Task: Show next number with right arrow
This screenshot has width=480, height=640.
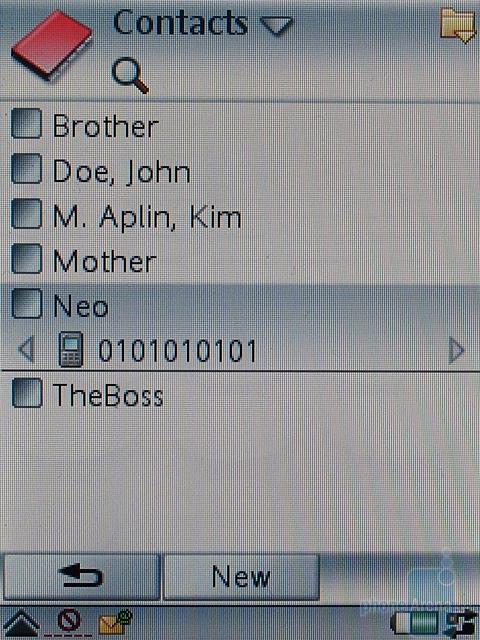Action: click(x=456, y=350)
